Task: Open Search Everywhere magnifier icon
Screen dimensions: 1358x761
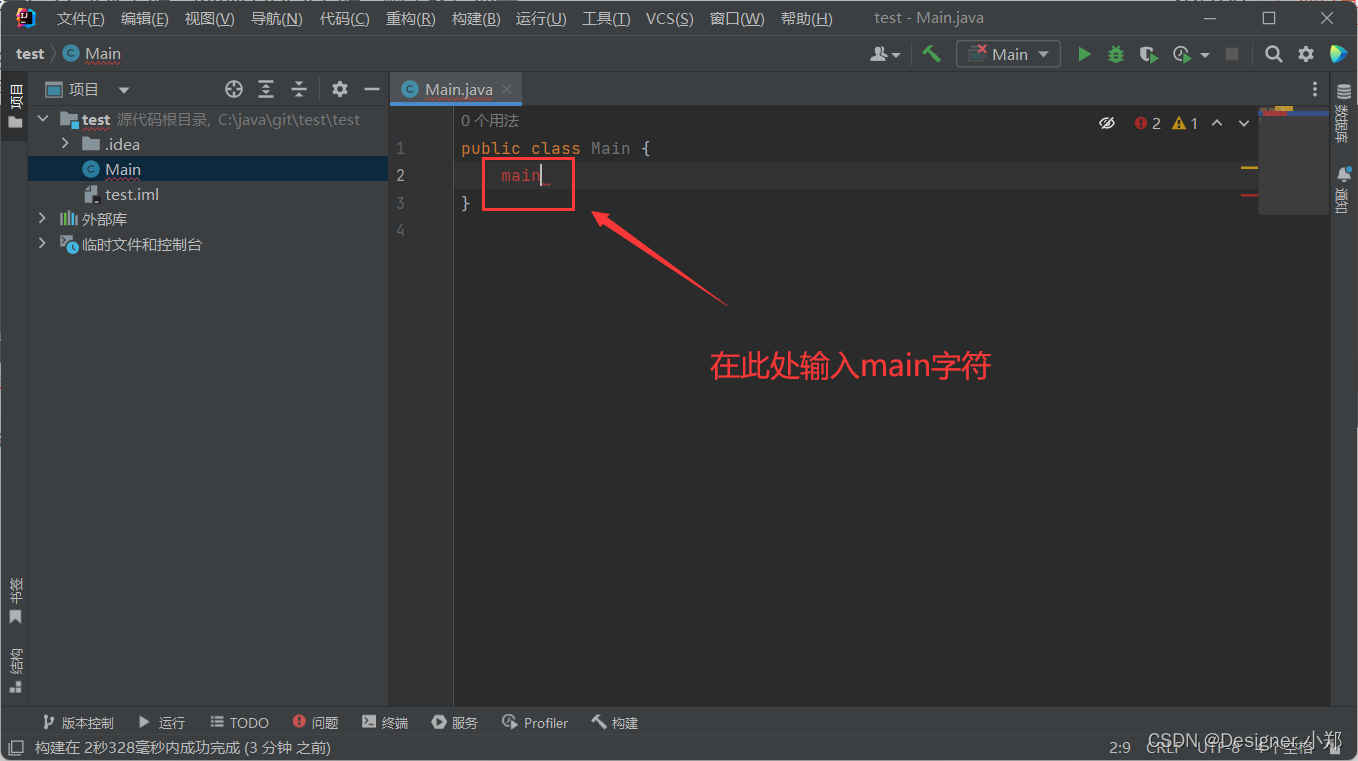Action: click(1273, 54)
